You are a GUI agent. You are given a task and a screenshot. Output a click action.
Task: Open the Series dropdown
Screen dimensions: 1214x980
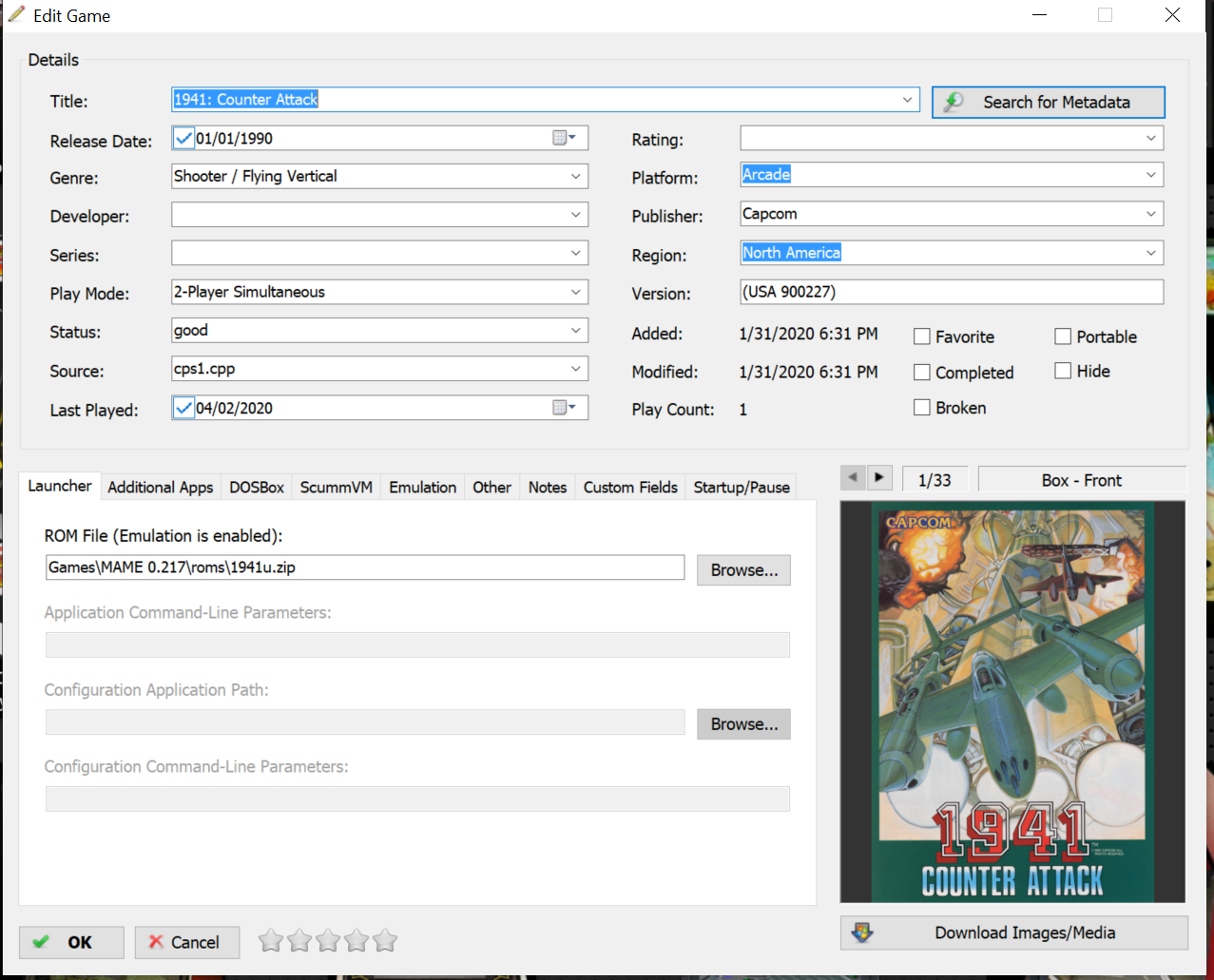tap(576, 253)
